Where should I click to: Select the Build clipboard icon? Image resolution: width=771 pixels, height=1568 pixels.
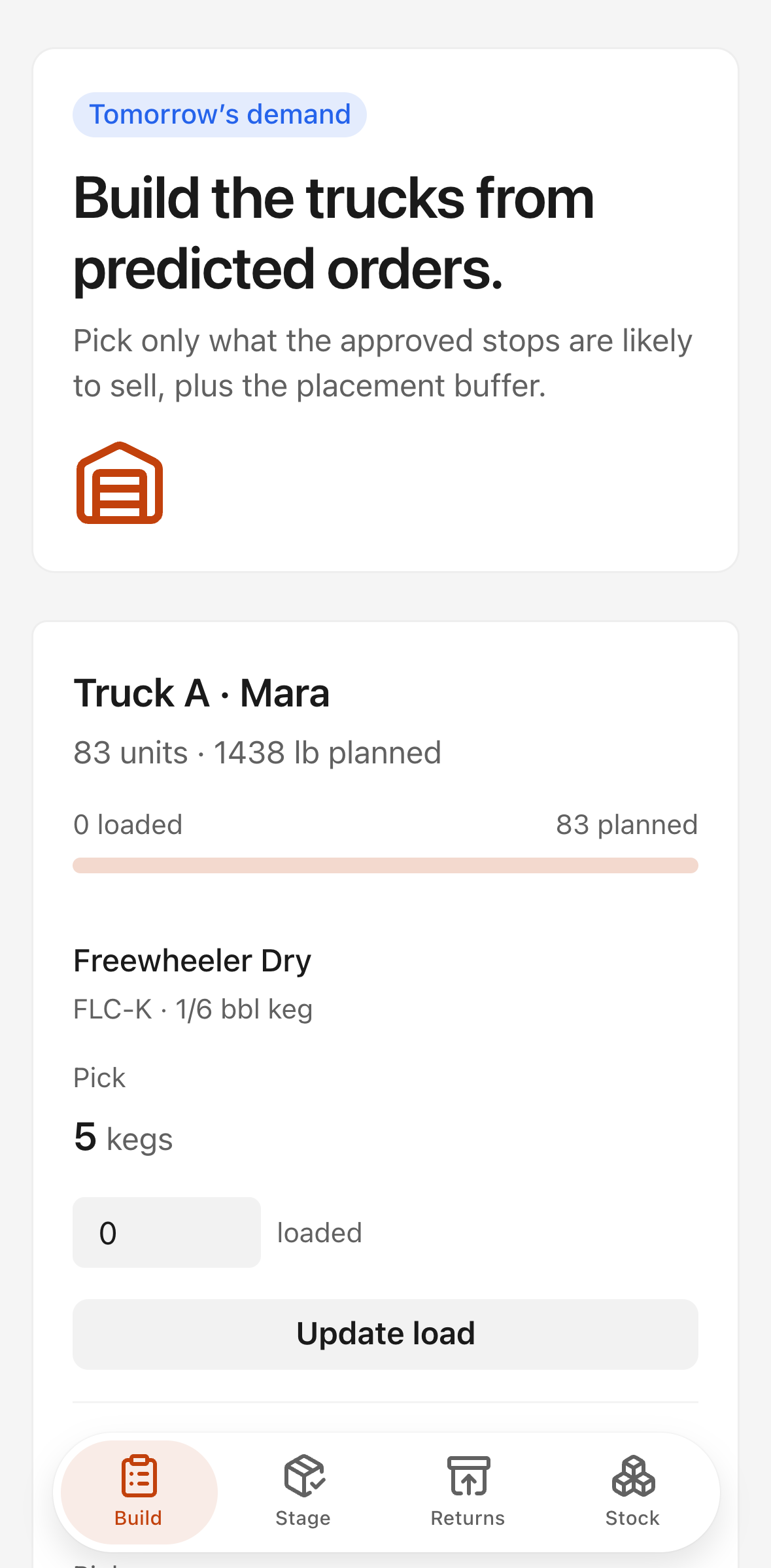click(139, 1476)
